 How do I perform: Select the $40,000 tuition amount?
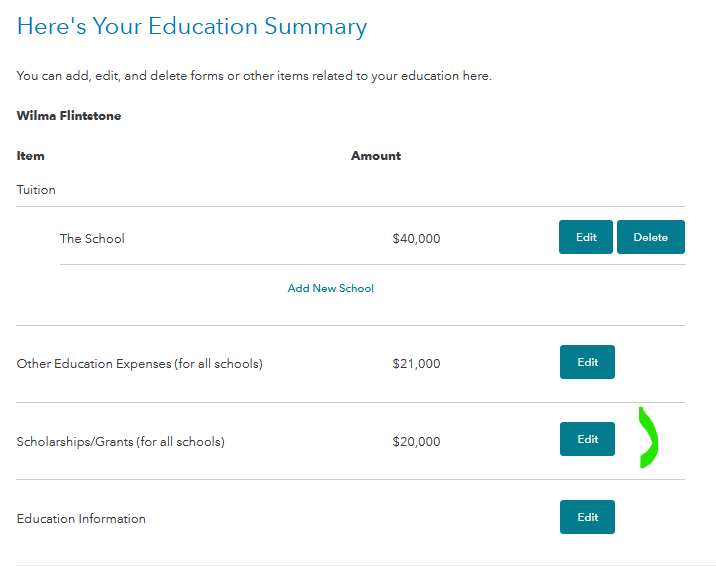pyautogui.click(x=416, y=239)
